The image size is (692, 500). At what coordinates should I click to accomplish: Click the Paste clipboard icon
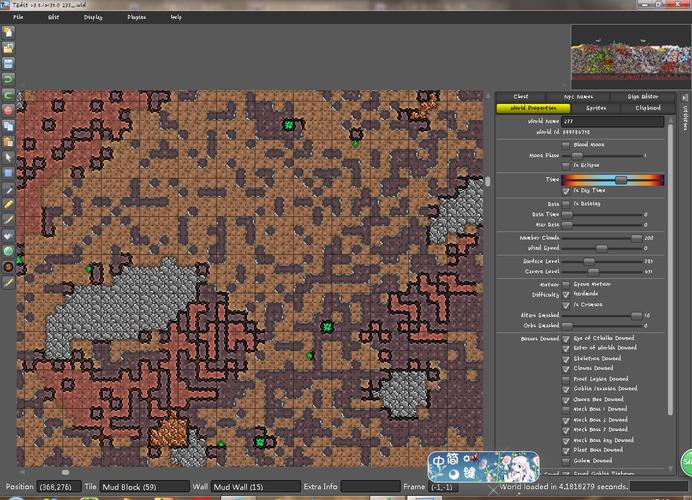coord(8,142)
